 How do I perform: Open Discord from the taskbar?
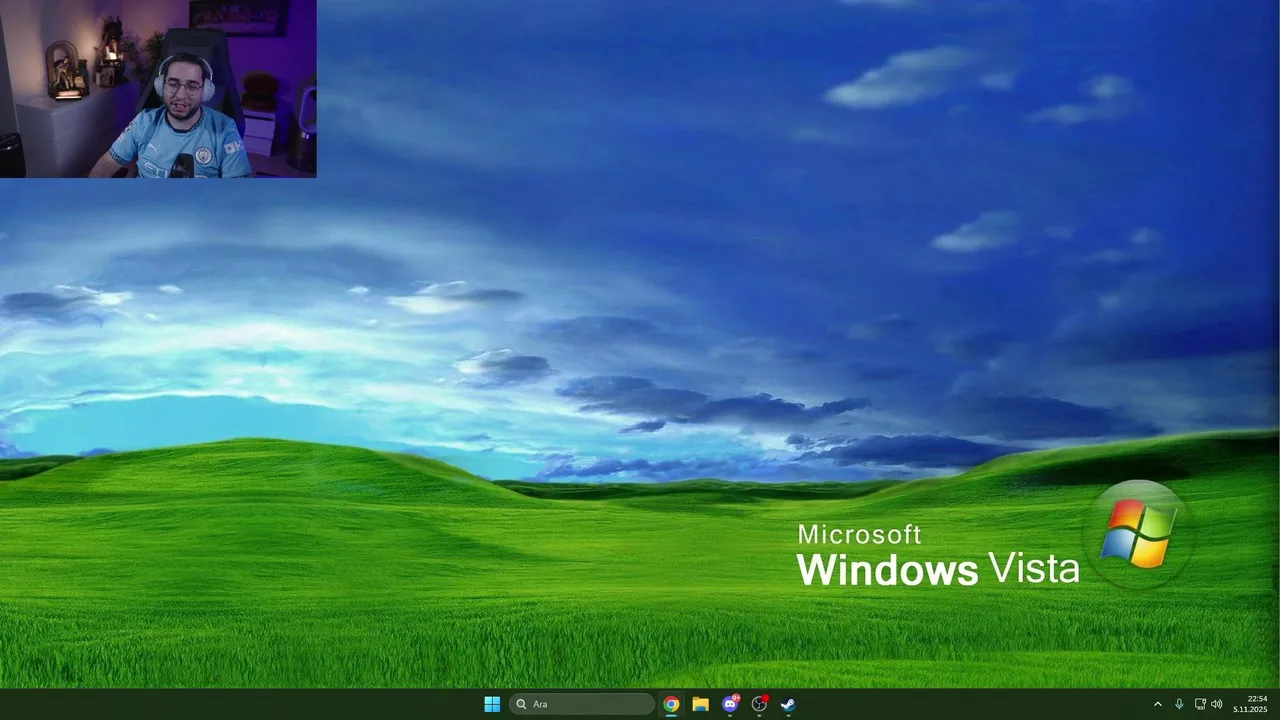pos(730,704)
